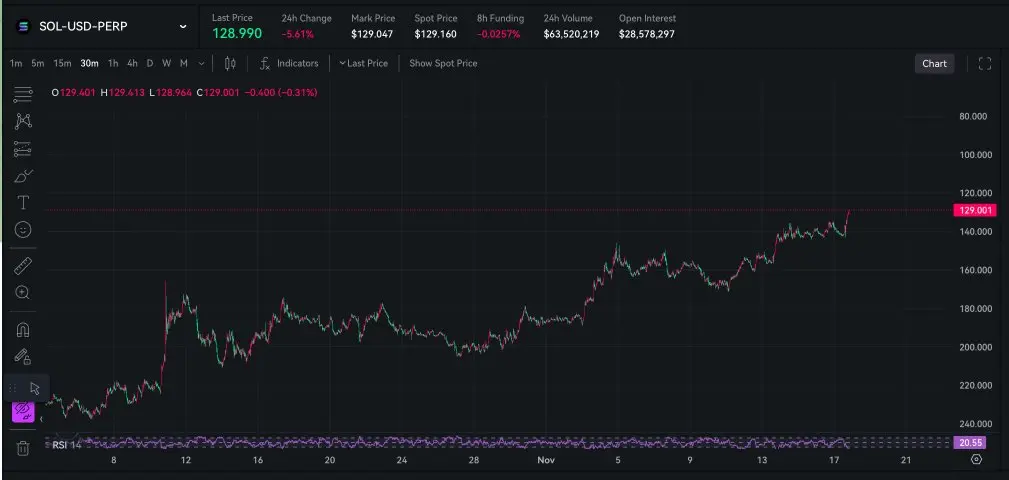Toggle the magnet snap mode
This screenshot has height=480, width=1009.
23,329
